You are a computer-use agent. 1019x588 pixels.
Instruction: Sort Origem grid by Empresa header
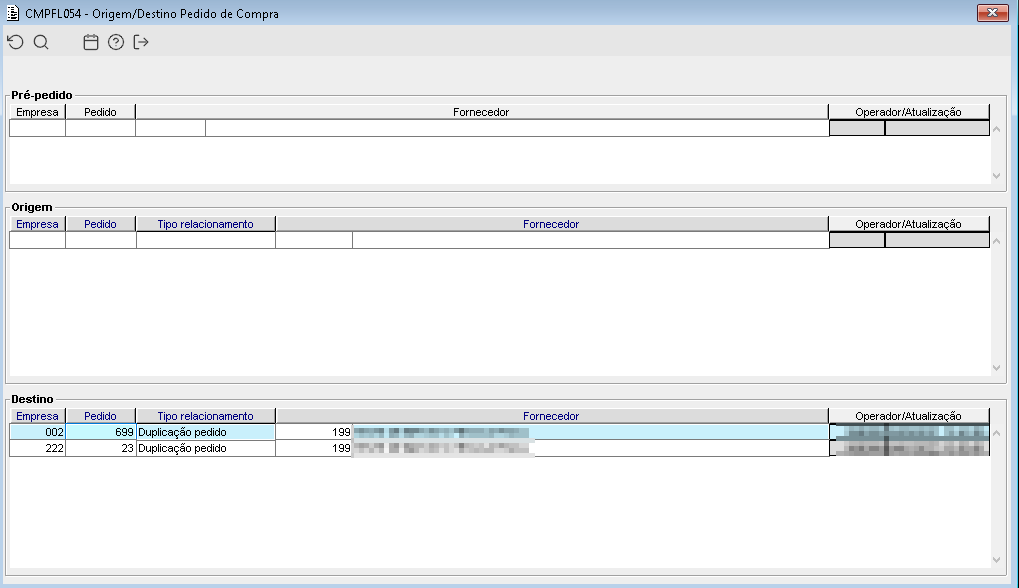point(37,224)
